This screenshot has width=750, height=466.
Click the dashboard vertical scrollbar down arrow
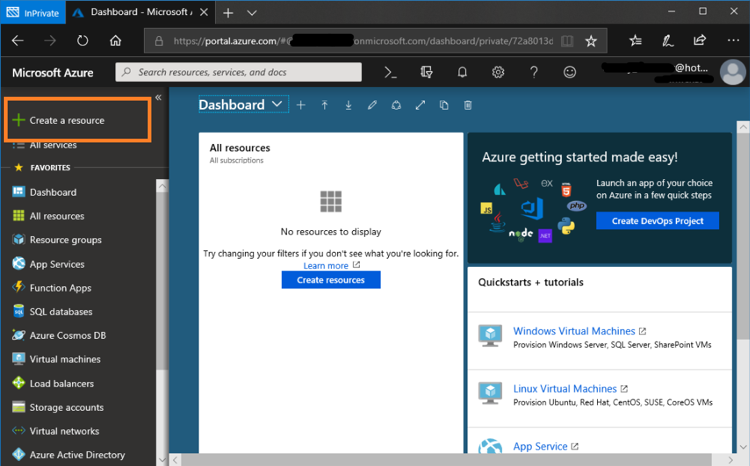pos(743,447)
